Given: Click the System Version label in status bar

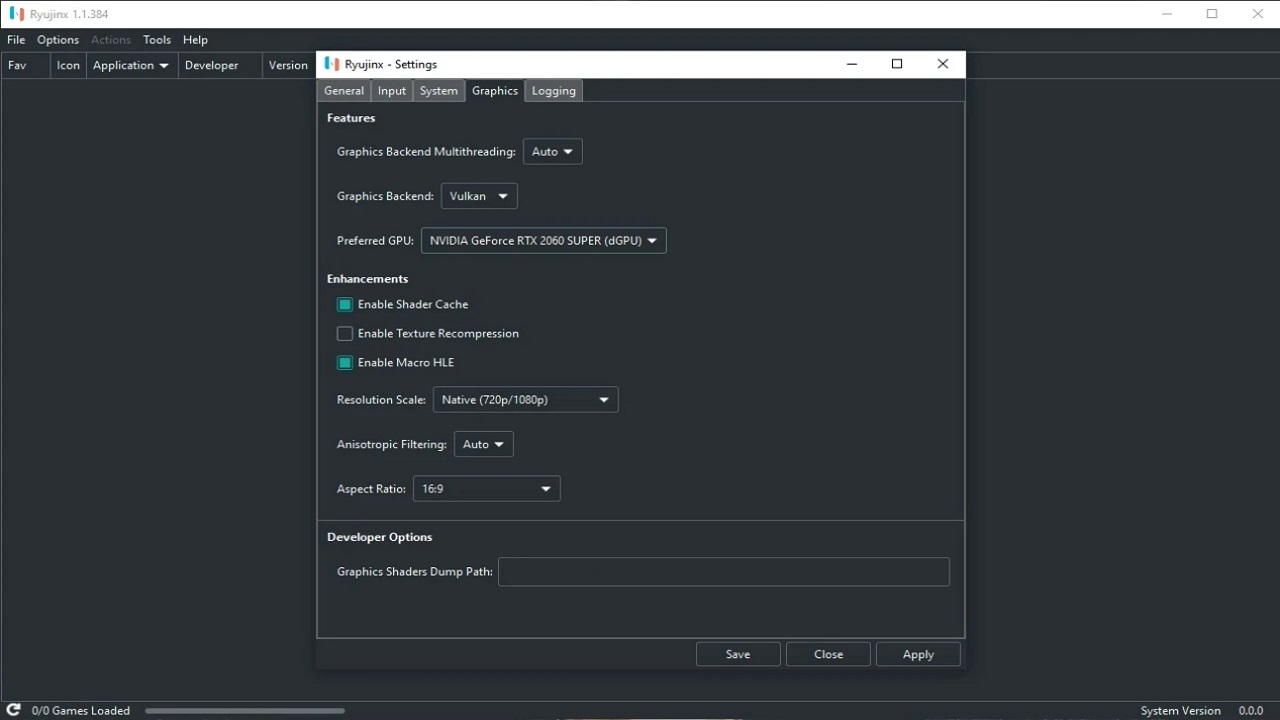Looking at the screenshot, I should coord(1181,711).
